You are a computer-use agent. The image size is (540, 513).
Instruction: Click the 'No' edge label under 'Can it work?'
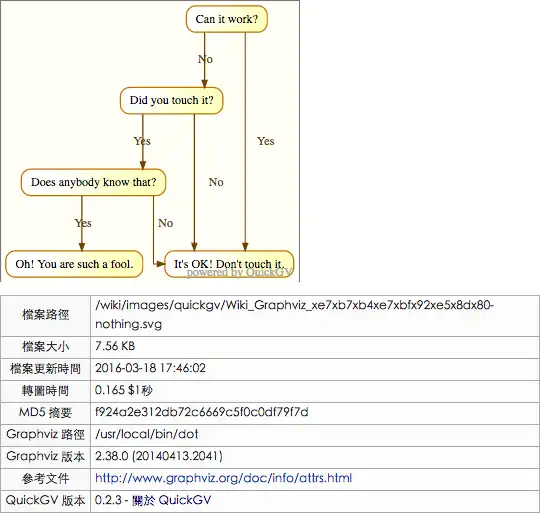205,59
